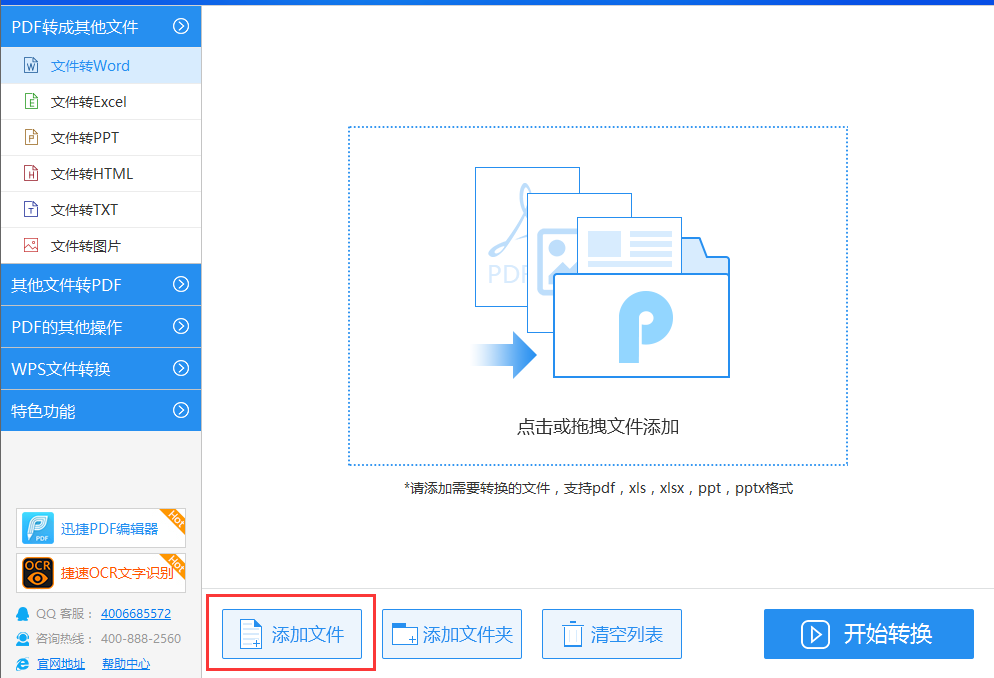Click the hotline number 400-888-2560
The height and width of the screenshot is (678, 994).
click(141, 639)
